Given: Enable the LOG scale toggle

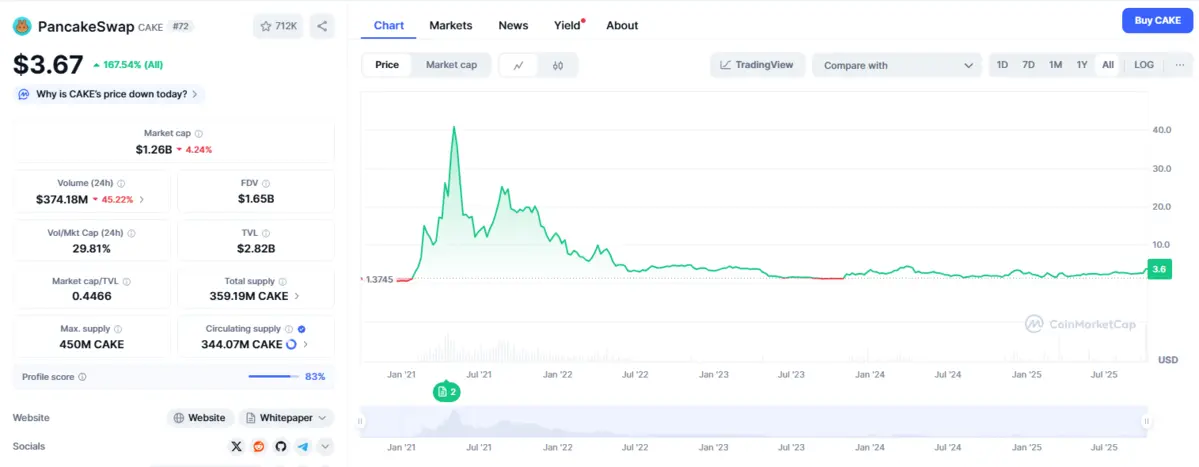Looking at the screenshot, I should coord(1144,65).
